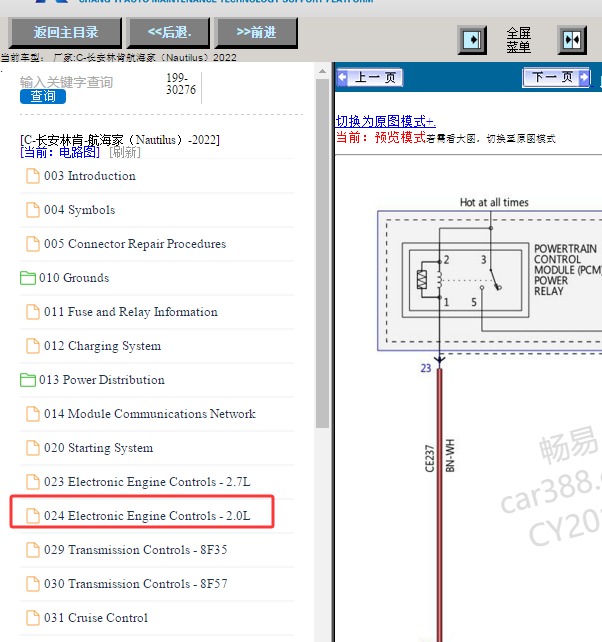Open 031 Cruise Control document
Screen dimensions: 602x642
[x=96, y=618]
